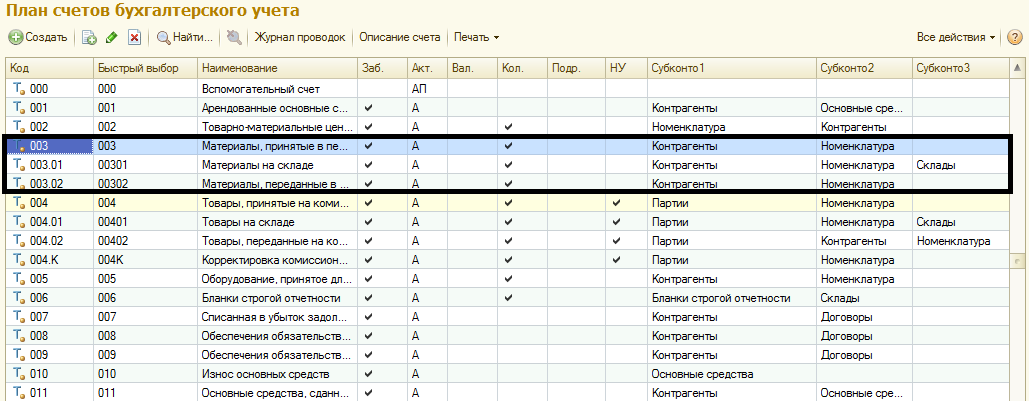This screenshot has height=401, width=1029.
Task: Toggle the Заб. checkmark for account 001
Action: 369,108
